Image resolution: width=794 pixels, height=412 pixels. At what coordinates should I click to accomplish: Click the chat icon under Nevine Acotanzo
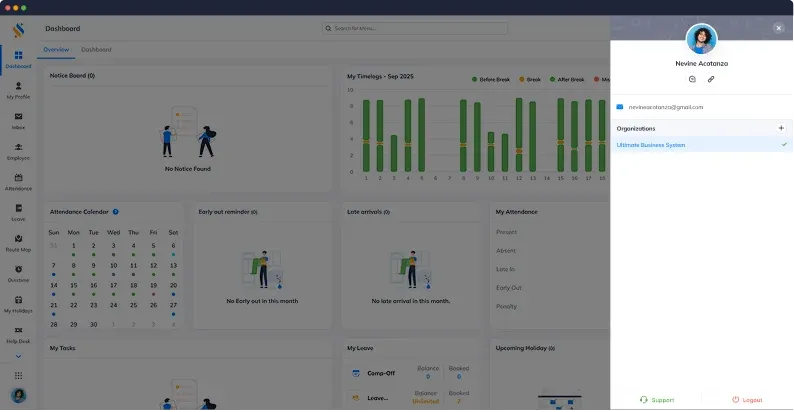(692, 79)
